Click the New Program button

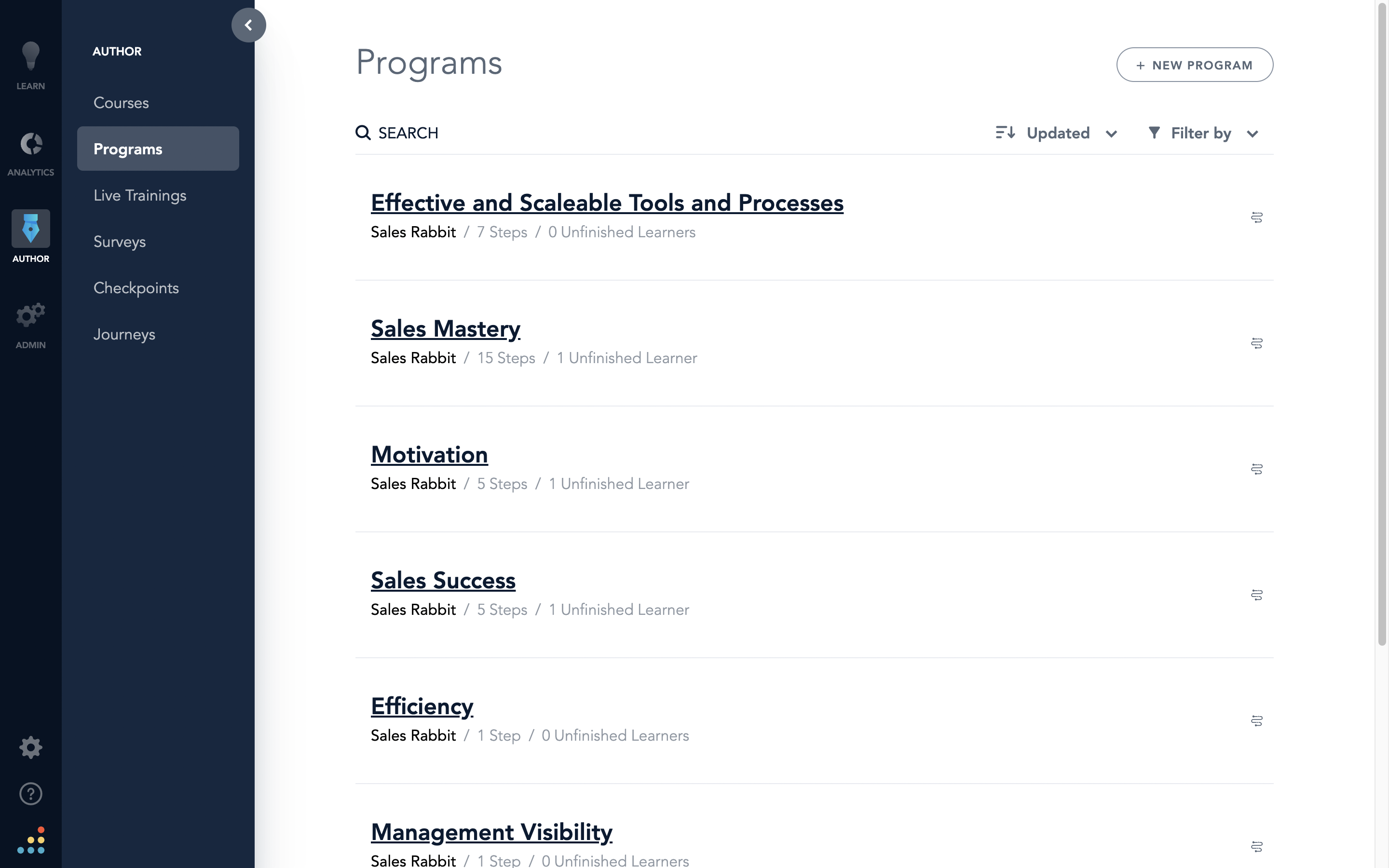[x=1195, y=65]
